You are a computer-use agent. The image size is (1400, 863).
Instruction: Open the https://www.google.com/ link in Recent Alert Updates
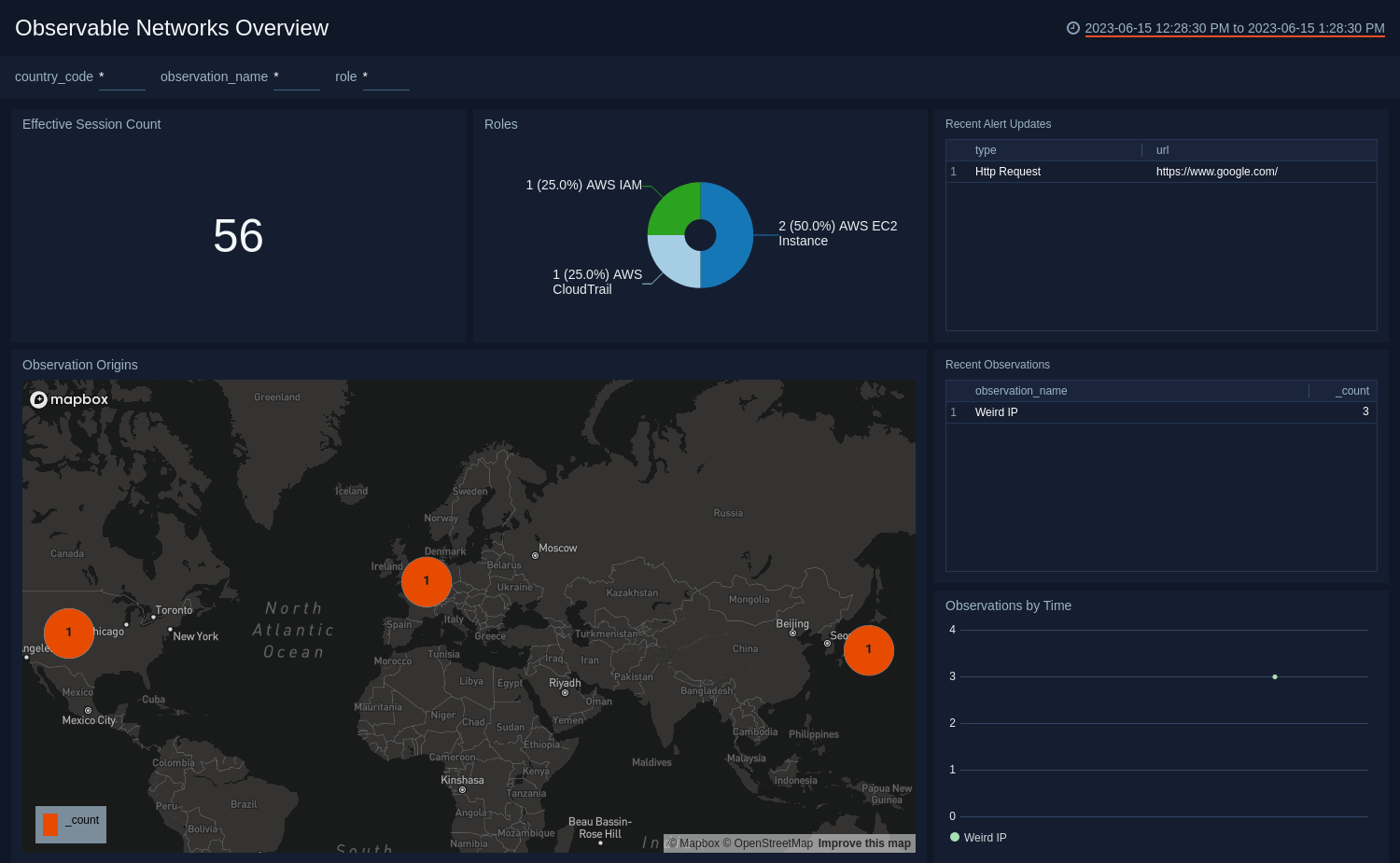pos(1216,172)
